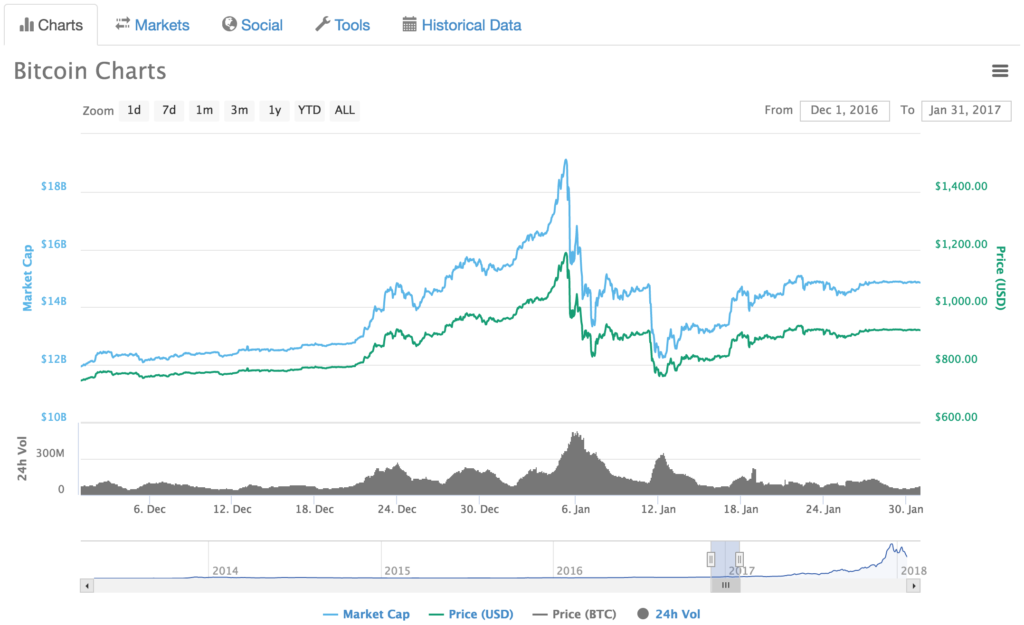The width and height of the screenshot is (1024, 625).
Task: Choose the YTD zoom range
Action: [x=310, y=110]
